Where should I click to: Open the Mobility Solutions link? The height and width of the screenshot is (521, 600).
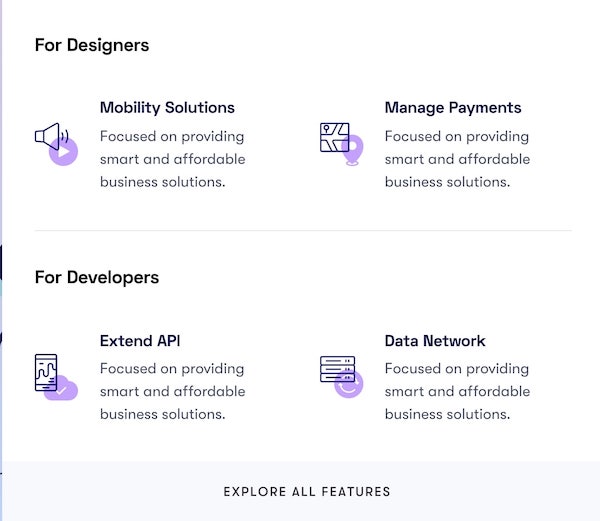click(x=167, y=108)
